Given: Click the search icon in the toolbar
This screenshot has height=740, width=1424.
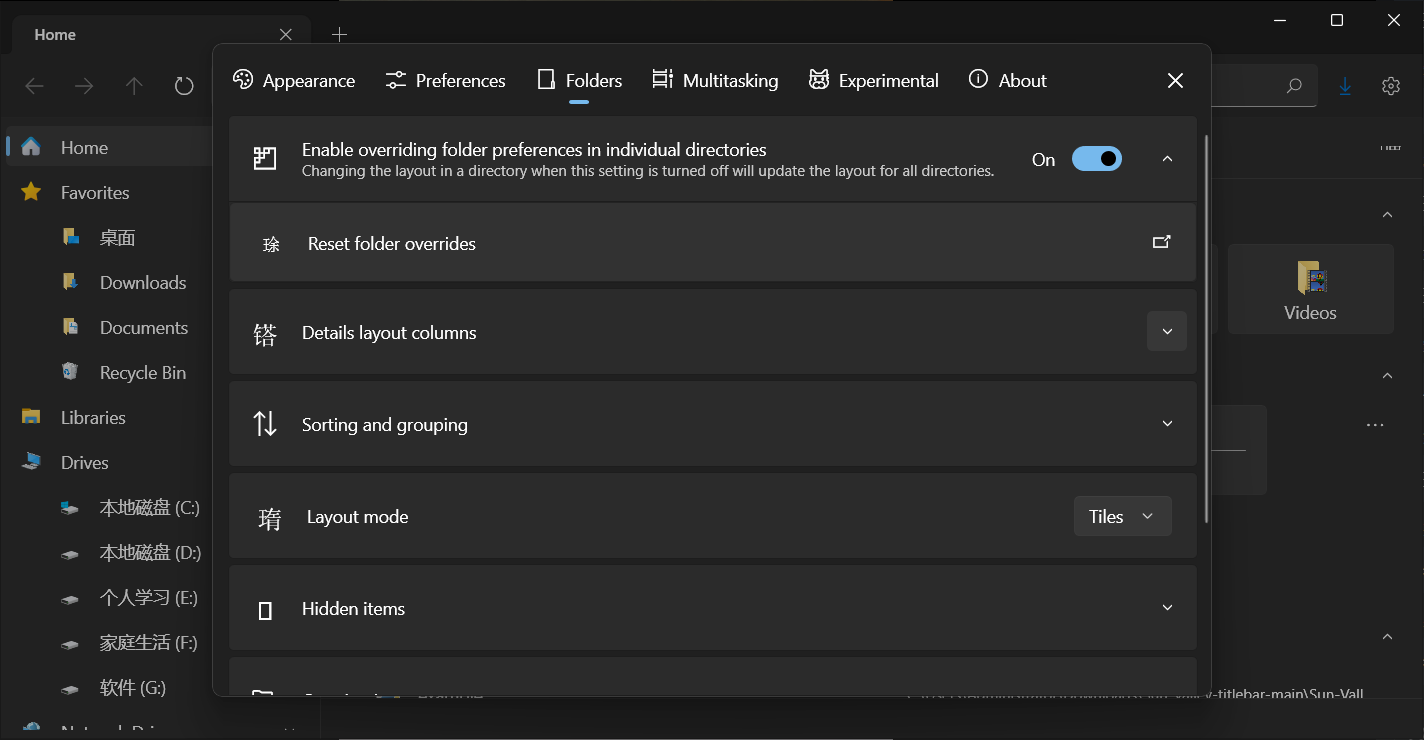Looking at the screenshot, I should tap(1293, 86).
